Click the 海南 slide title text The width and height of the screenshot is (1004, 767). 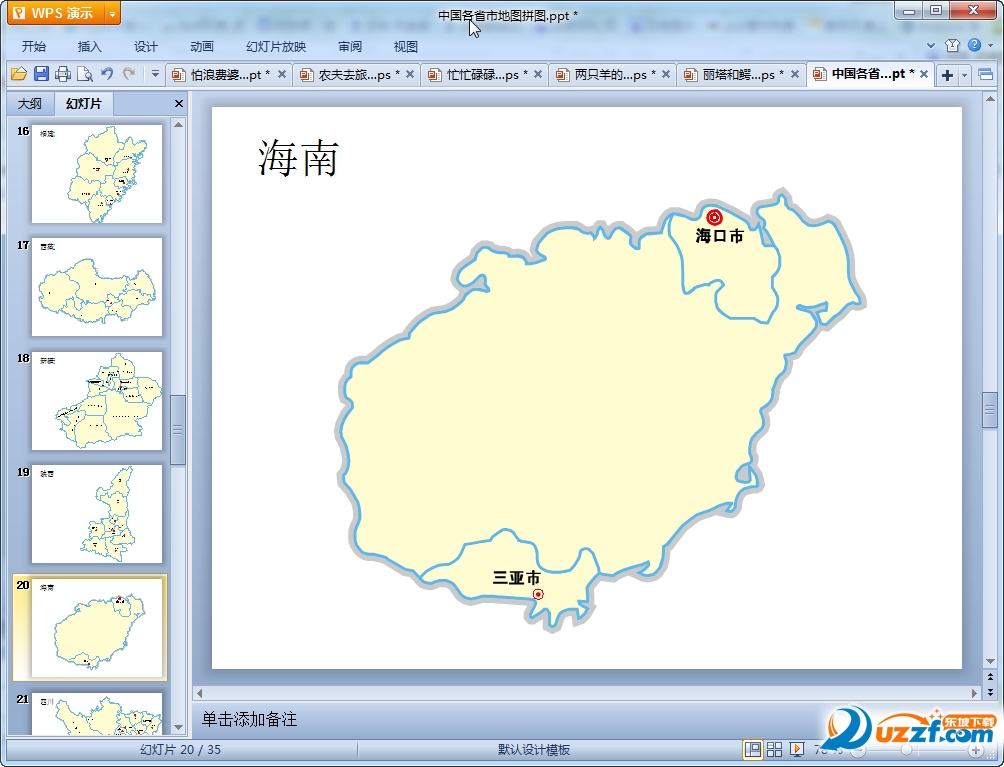tap(298, 157)
